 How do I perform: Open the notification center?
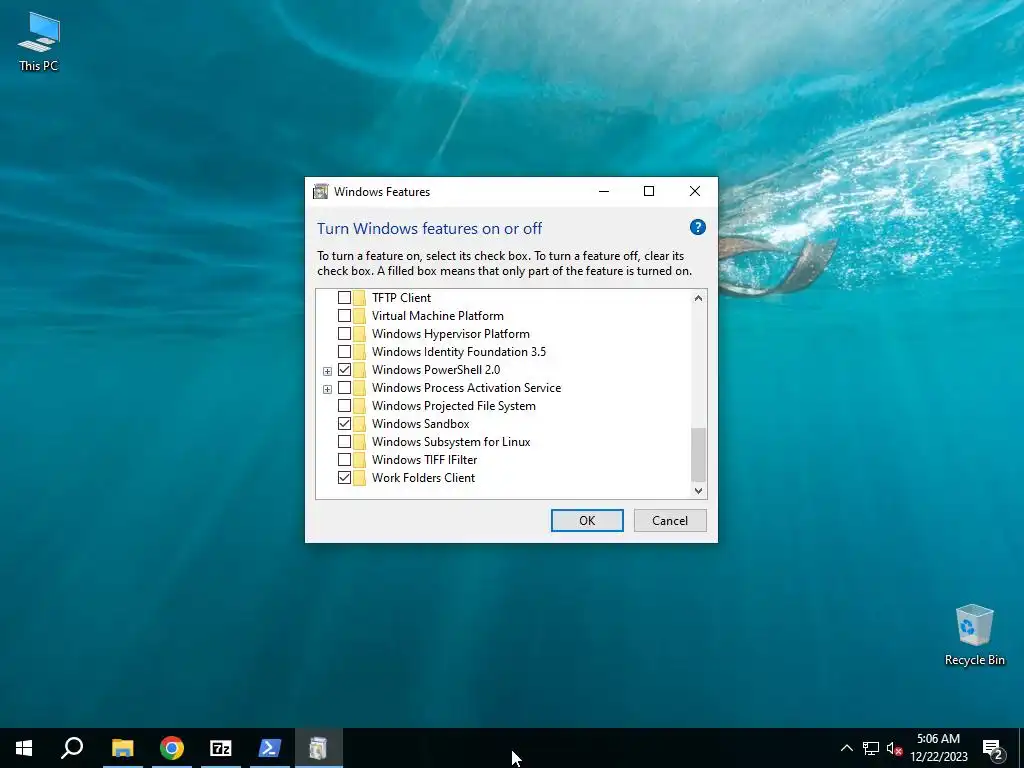tap(993, 748)
